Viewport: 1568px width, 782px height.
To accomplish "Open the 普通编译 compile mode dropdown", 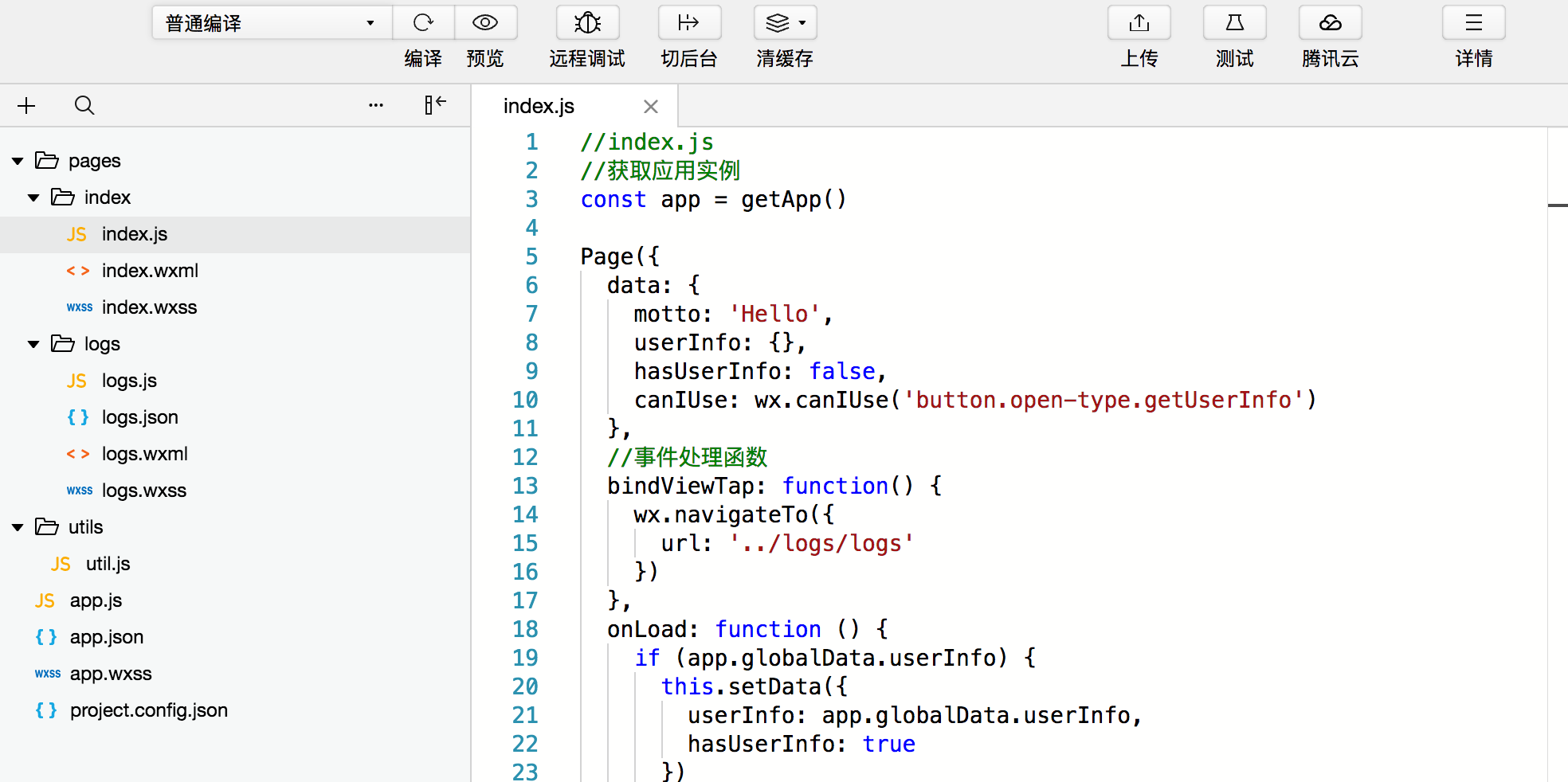I will [x=272, y=23].
